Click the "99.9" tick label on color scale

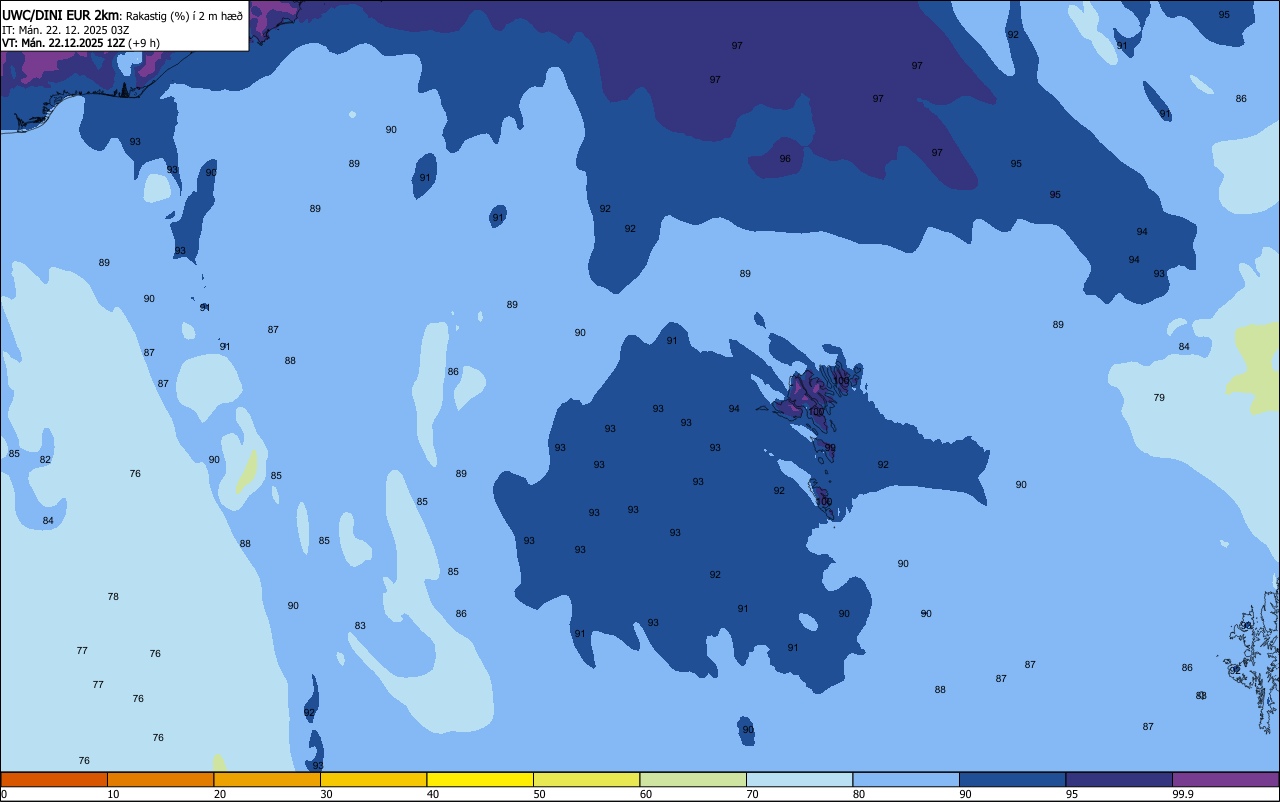pos(1184,794)
